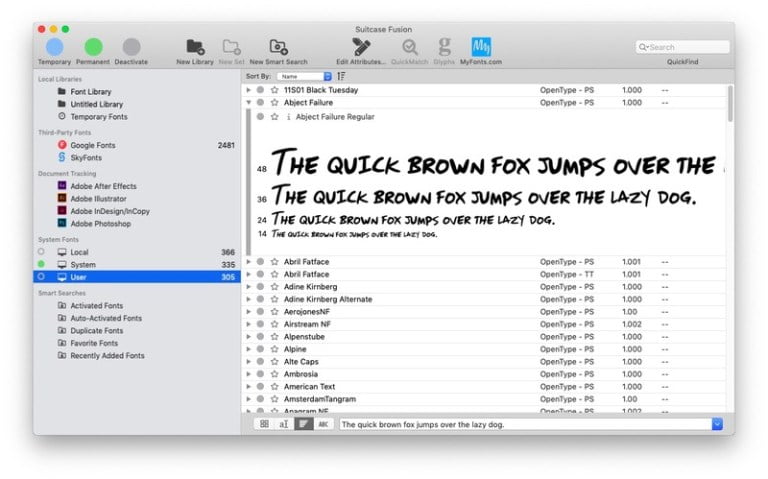The height and width of the screenshot is (479, 768).
Task: Open the Sort By Name dropdown
Action: 304,76
